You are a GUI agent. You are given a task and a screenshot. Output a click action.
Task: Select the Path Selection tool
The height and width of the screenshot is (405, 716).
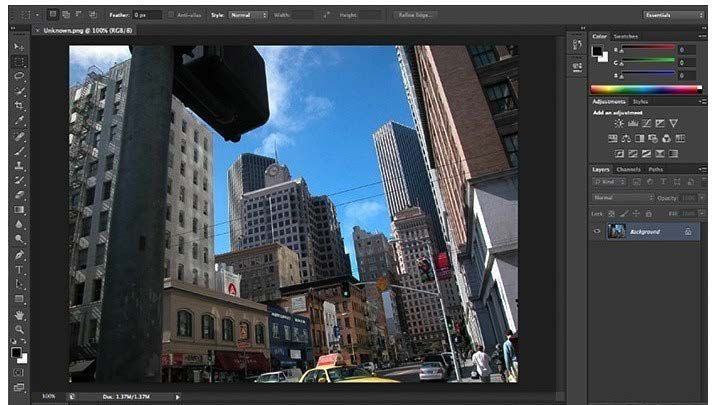click(x=19, y=284)
